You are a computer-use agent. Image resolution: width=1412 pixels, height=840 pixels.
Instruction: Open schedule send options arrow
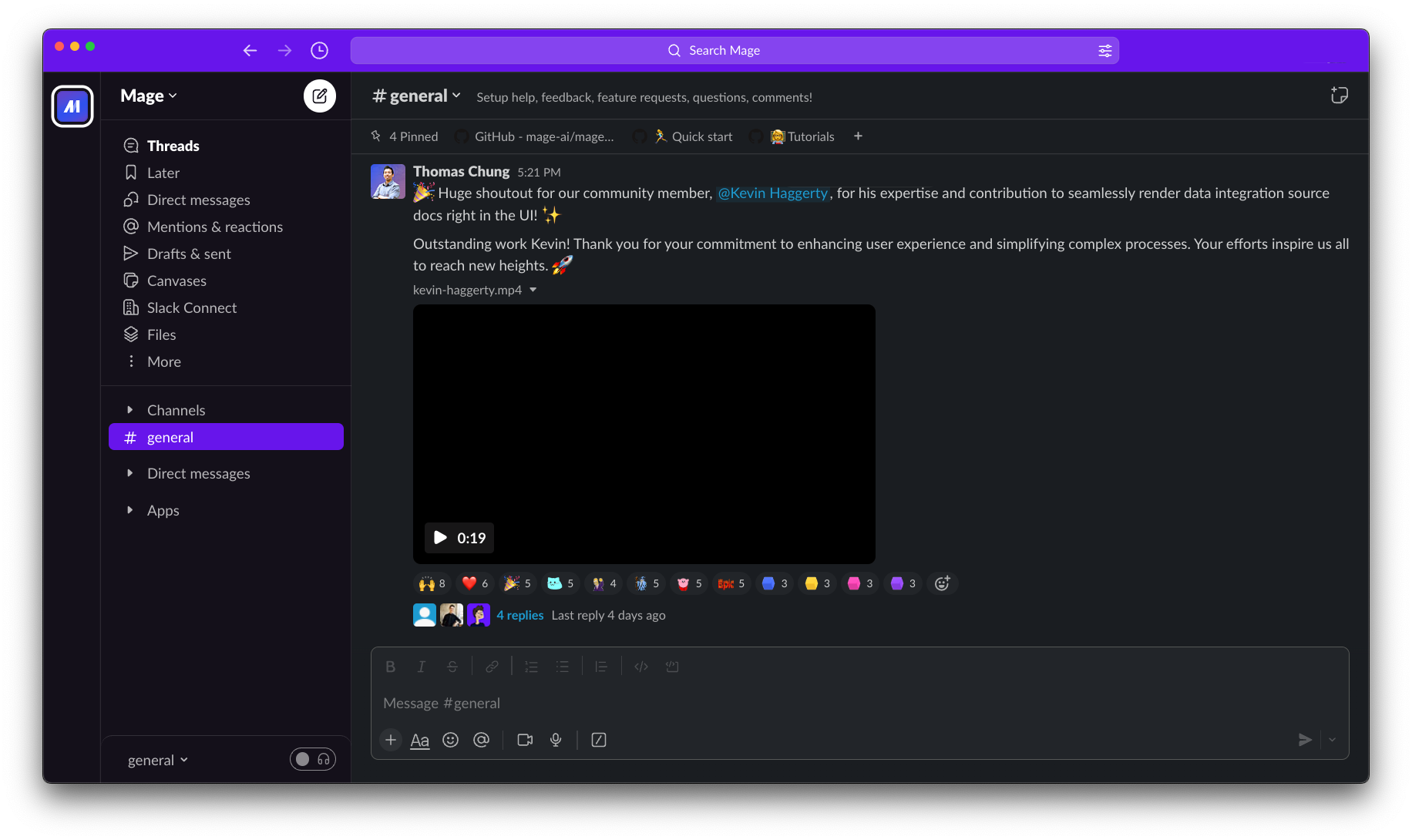[x=1333, y=740]
